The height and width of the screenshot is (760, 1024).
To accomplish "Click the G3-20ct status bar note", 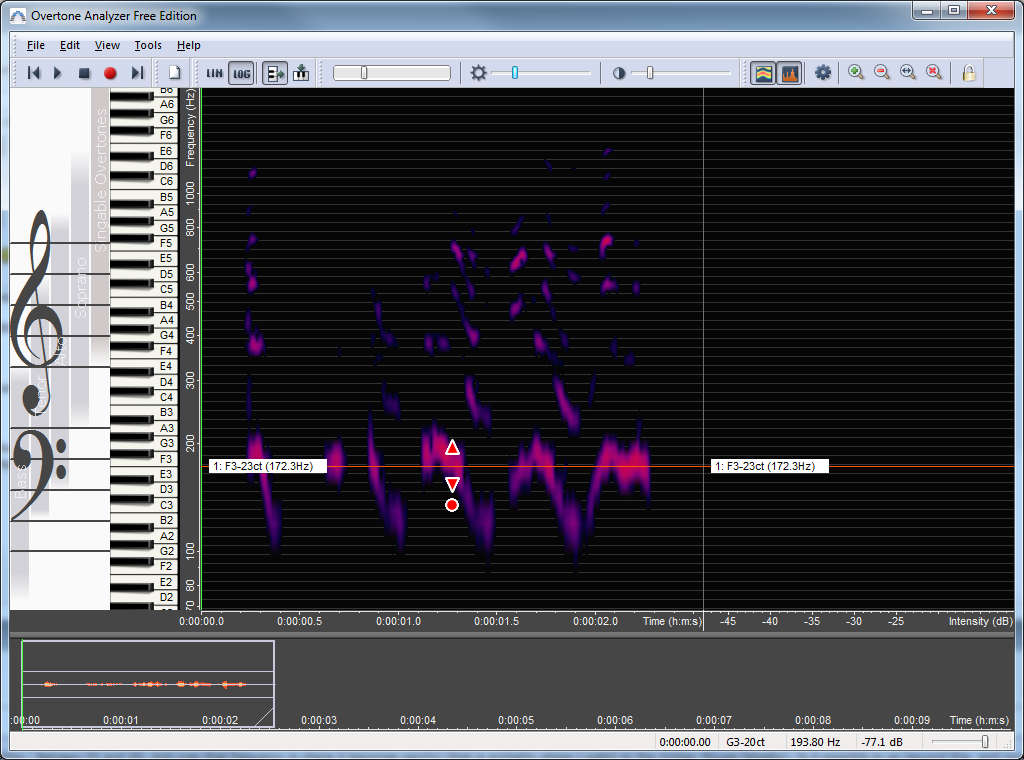I will 745,742.
